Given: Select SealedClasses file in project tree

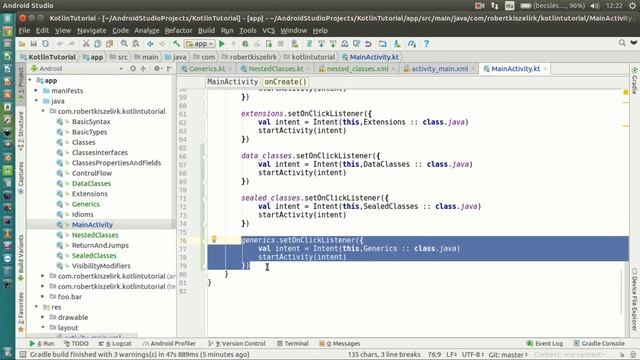Looking at the screenshot, I should (x=94, y=256).
